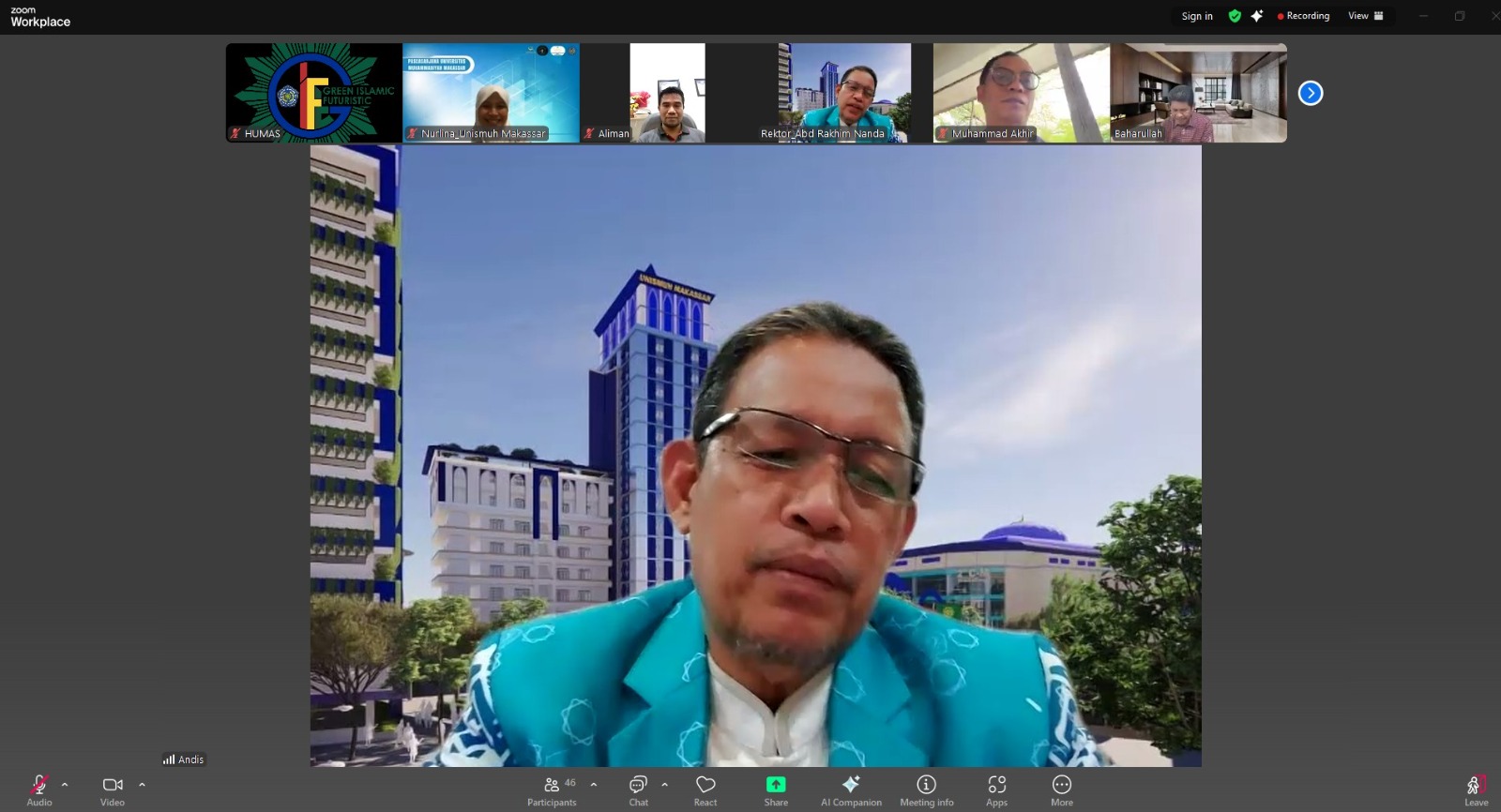1501x812 pixels.
Task: Show next page of participant thumbnails
Action: (1311, 93)
